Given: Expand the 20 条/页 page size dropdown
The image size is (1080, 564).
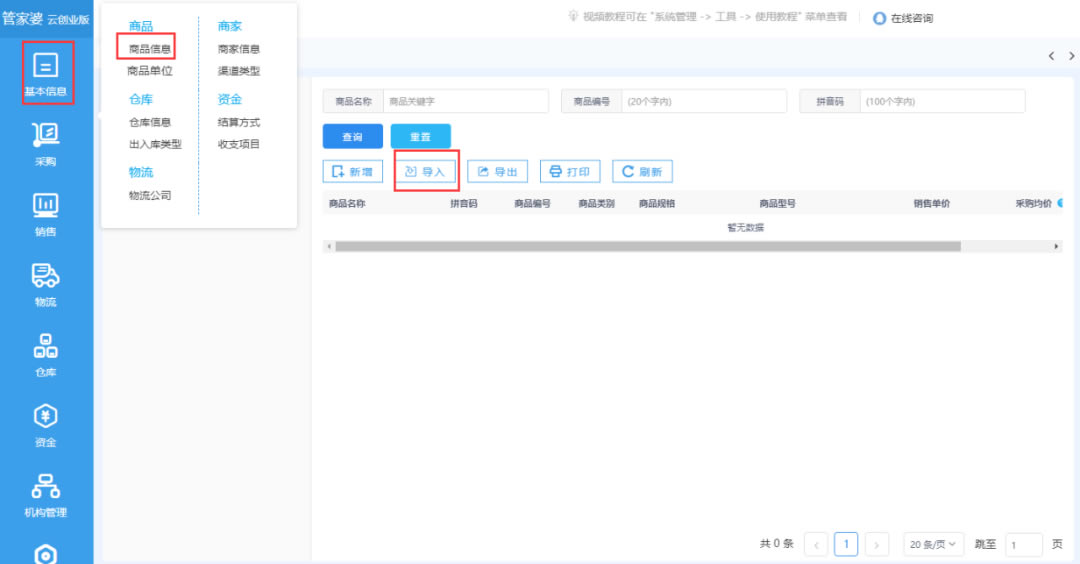Looking at the screenshot, I should pyautogui.click(x=933, y=544).
